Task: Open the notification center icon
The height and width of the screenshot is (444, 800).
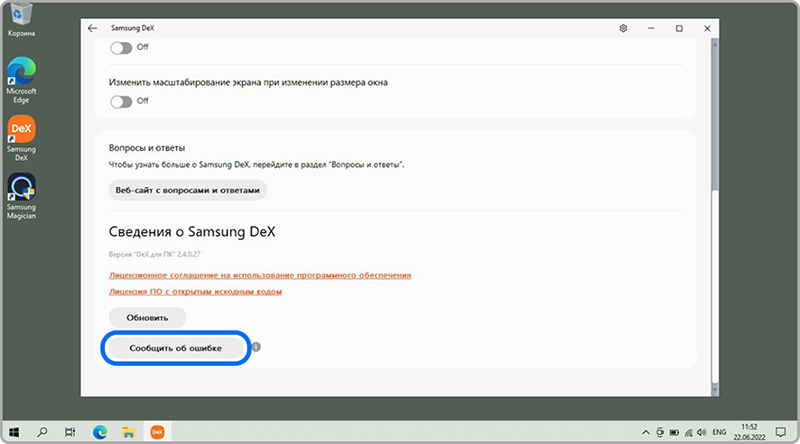Action: point(781,432)
